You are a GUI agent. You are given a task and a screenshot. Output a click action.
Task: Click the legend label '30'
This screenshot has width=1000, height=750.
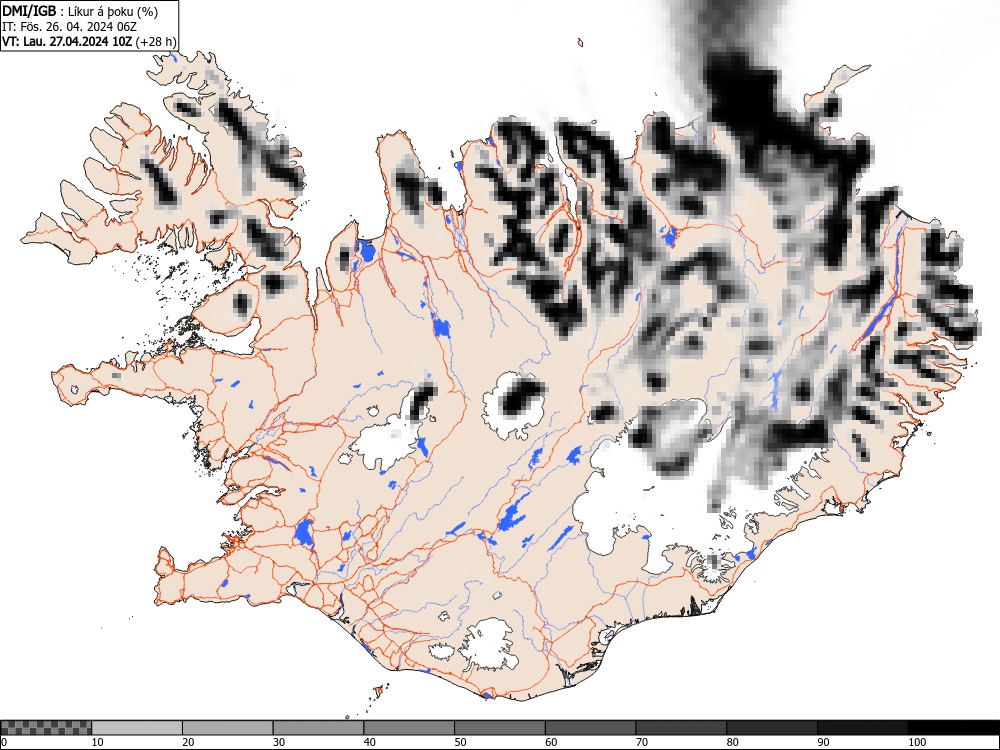pos(279,742)
